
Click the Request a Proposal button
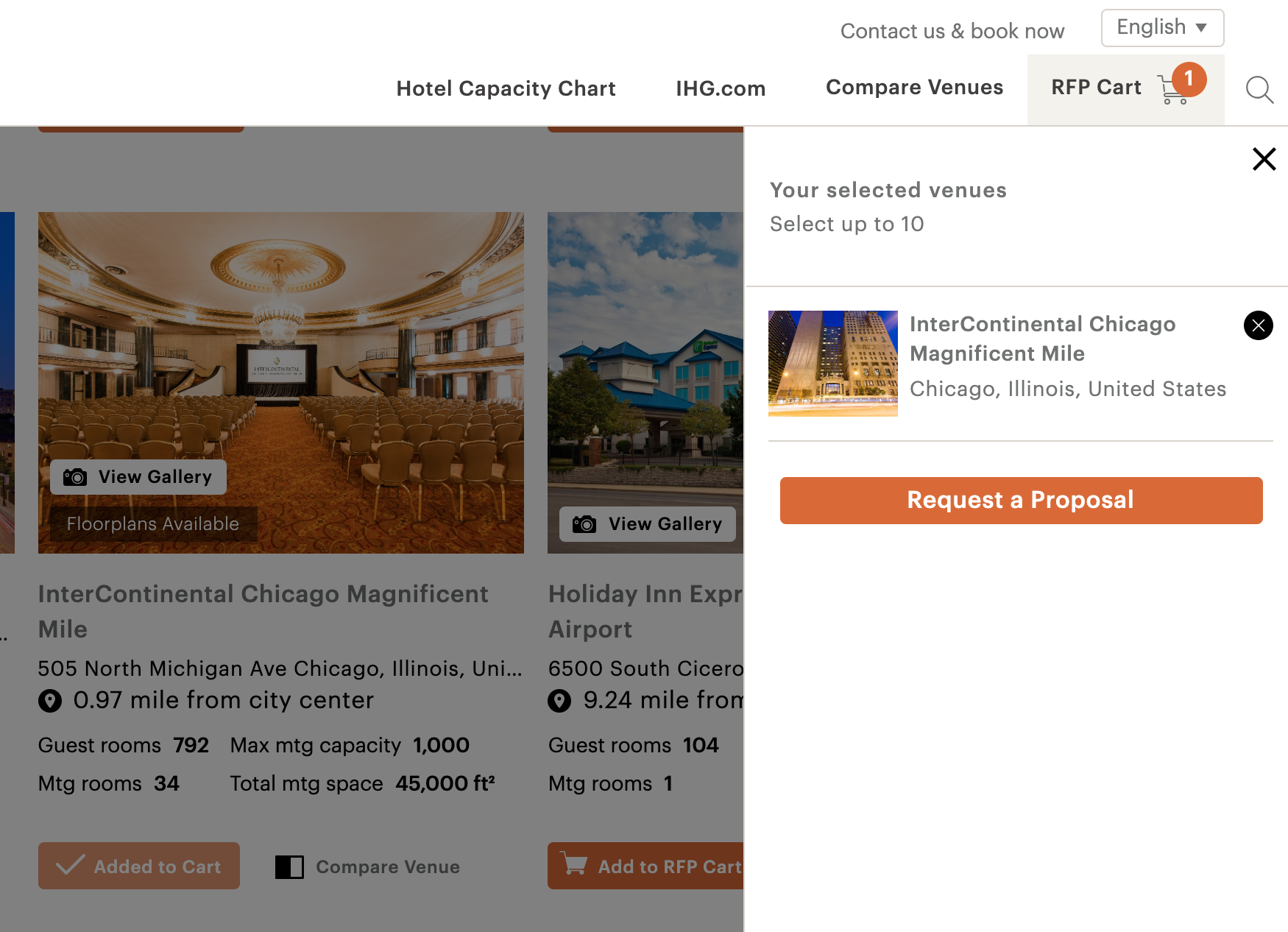coord(1021,501)
